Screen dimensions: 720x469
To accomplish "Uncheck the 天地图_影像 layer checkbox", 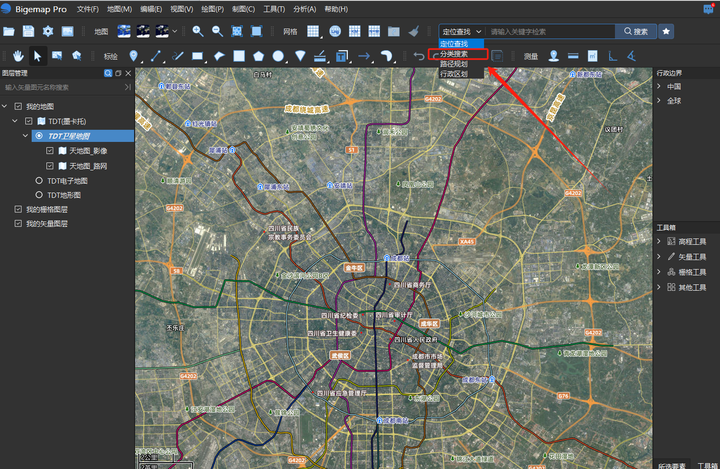I will pyautogui.click(x=50, y=151).
